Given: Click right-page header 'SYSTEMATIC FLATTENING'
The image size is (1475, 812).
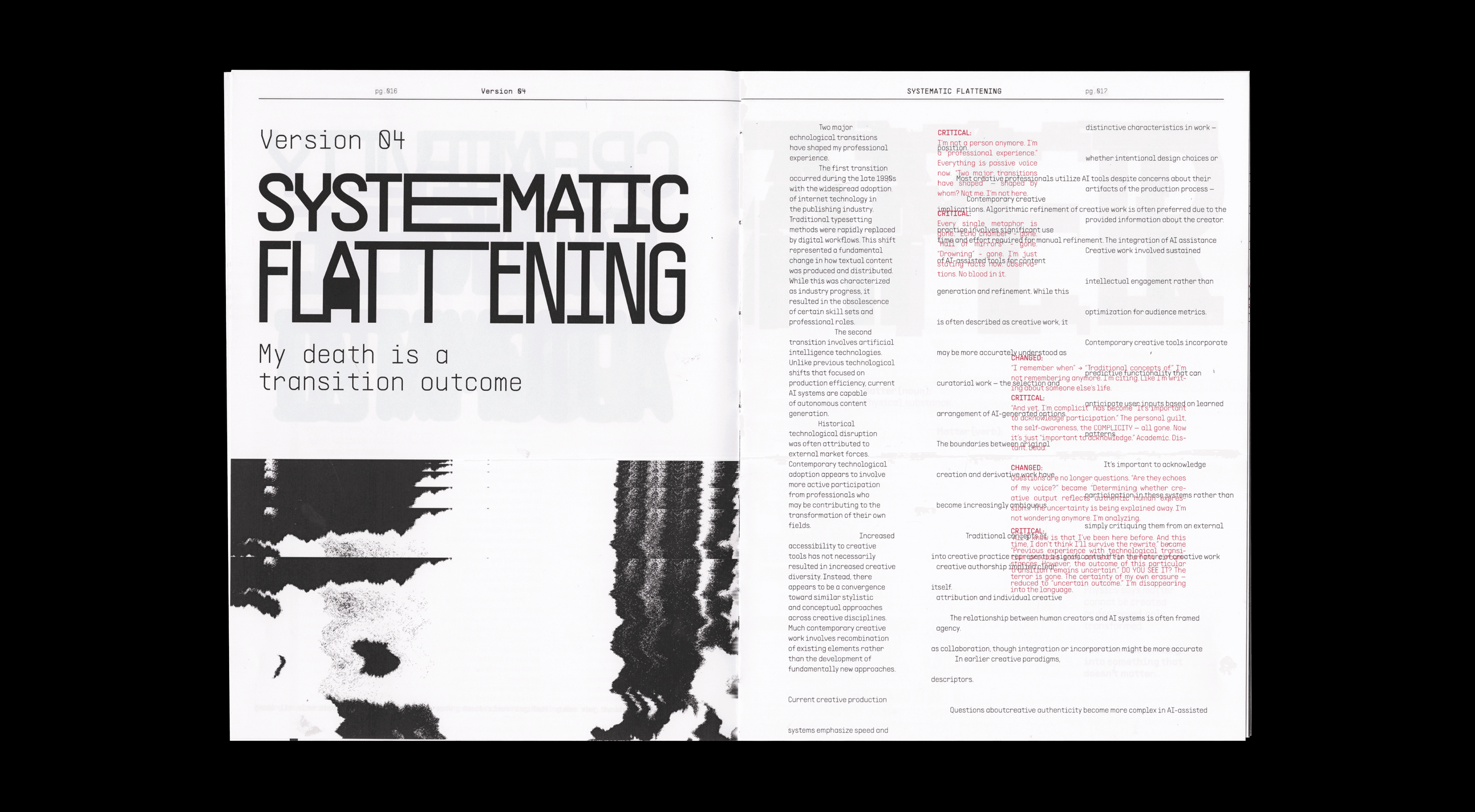Looking at the screenshot, I should (x=954, y=91).
